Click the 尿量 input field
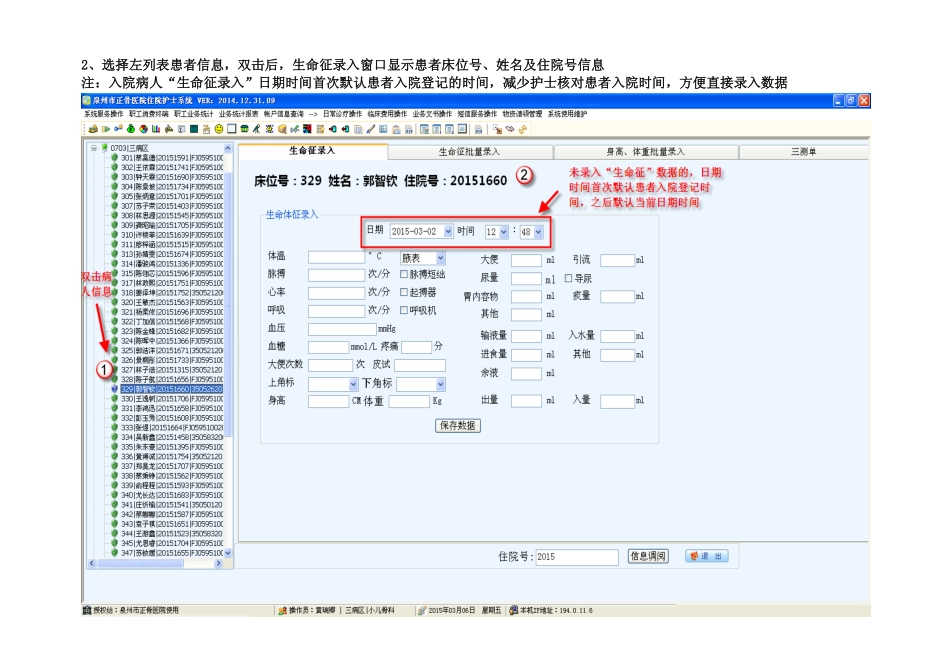 [x=526, y=279]
